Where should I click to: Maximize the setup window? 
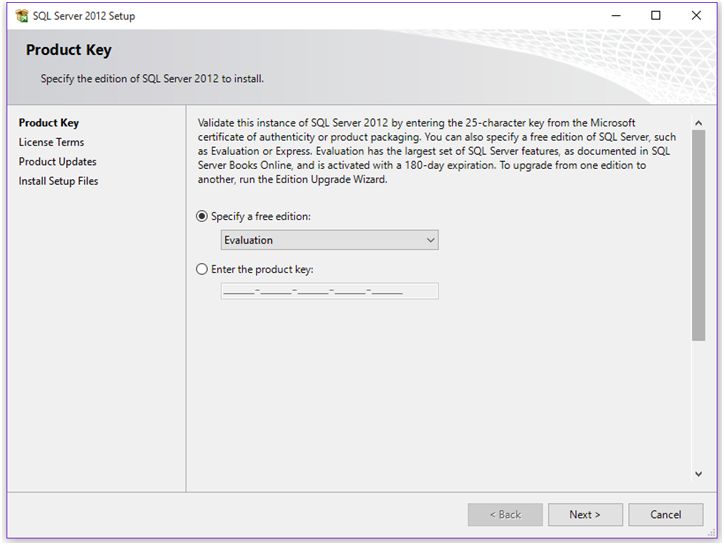point(655,16)
